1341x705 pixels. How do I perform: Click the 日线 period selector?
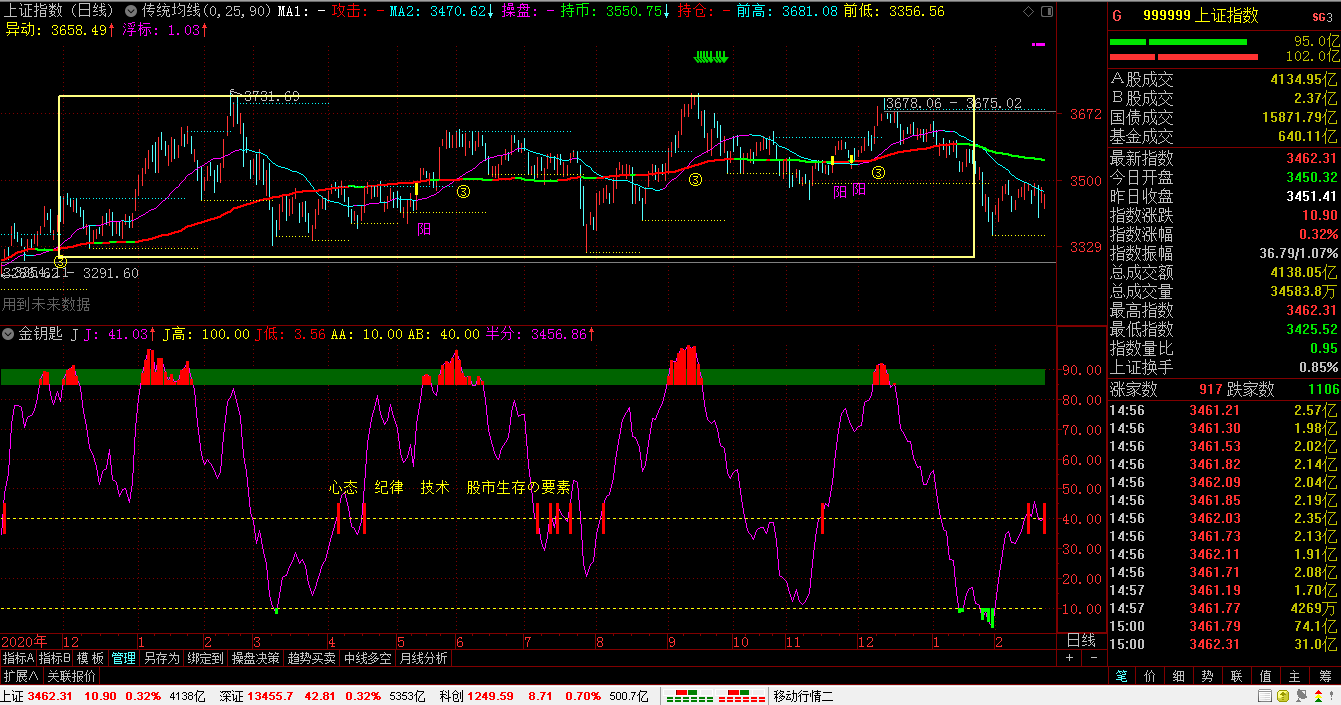coord(1081,640)
